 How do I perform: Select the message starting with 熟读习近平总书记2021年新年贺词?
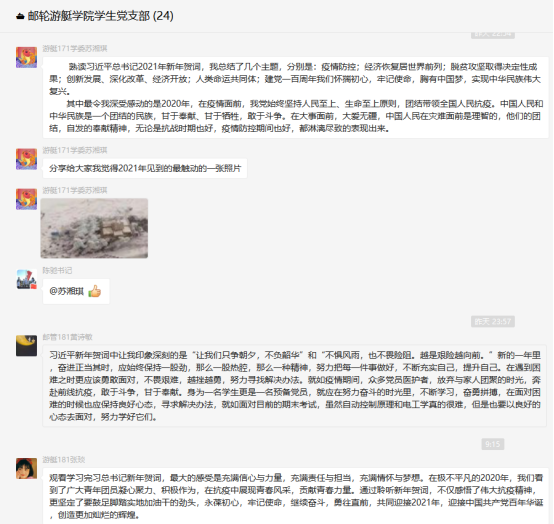[296, 98]
